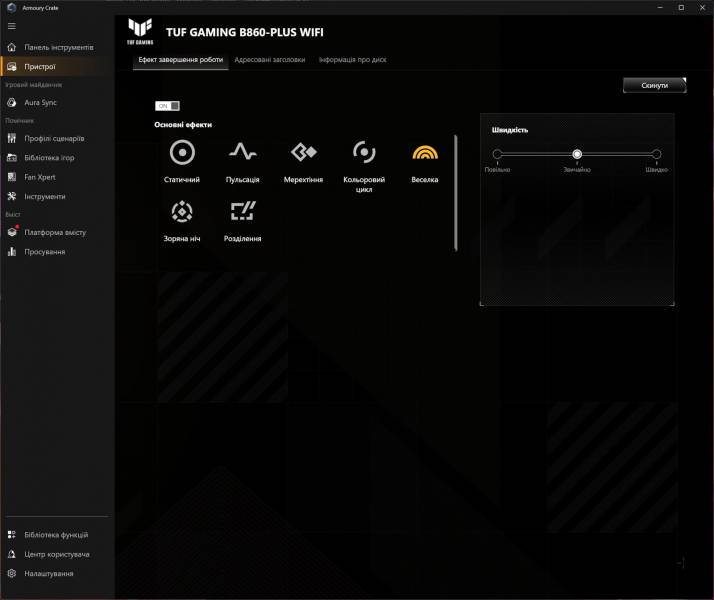Set speed slider to Швидко stop
The image size is (714, 600).
pyautogui.click(x=656, y=154)
